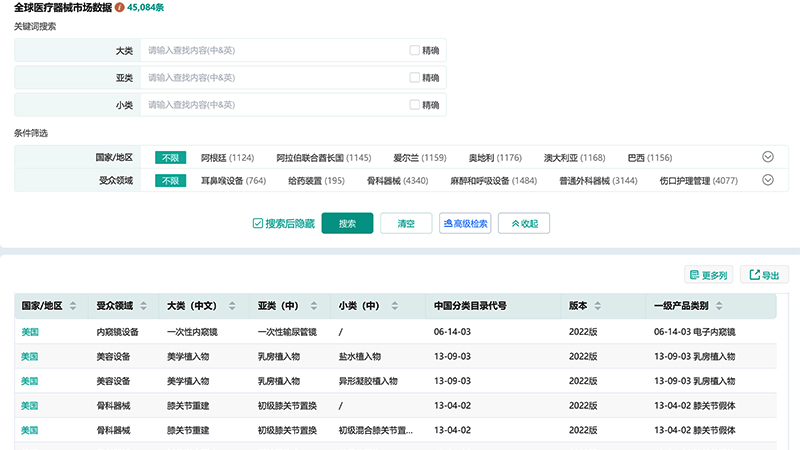
Task: Click 中国分类目录代号 column header
Action: click(470, 306)
